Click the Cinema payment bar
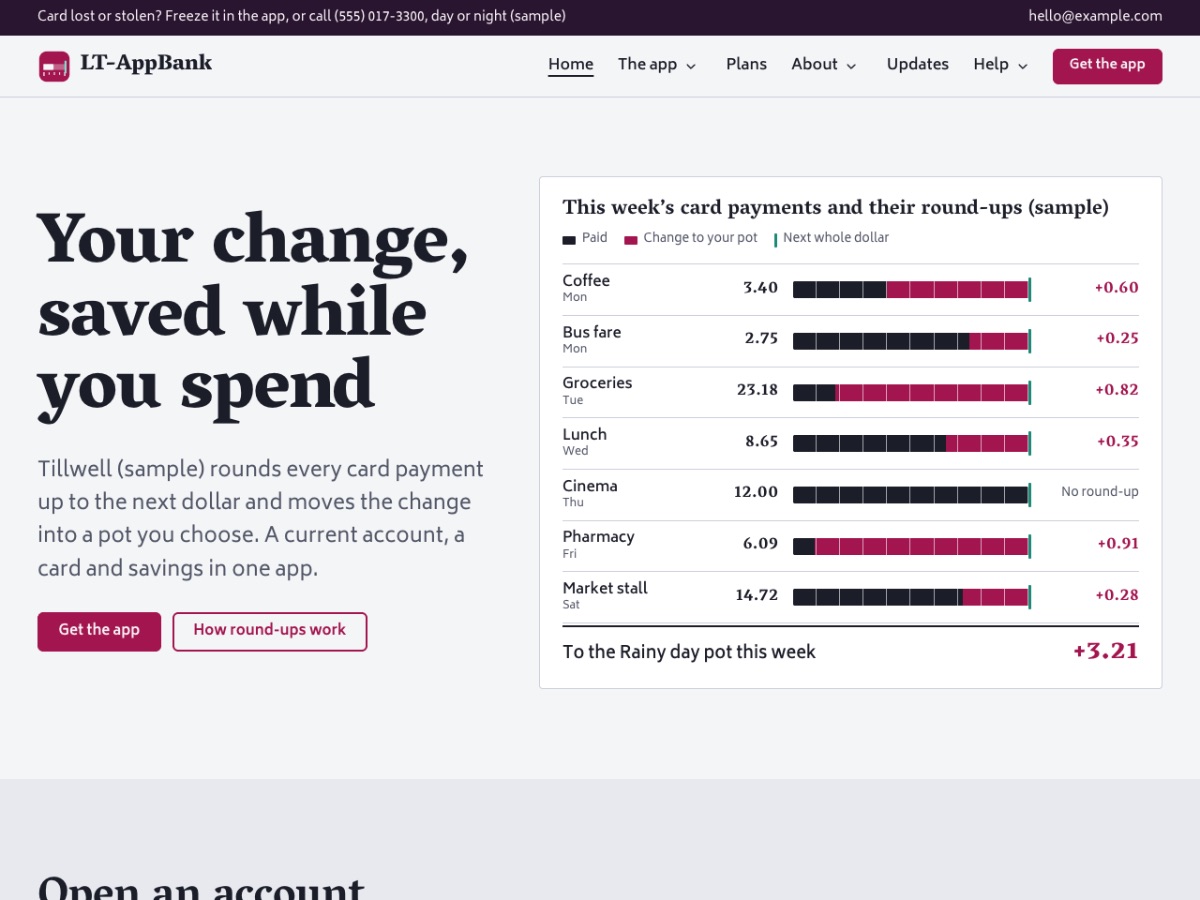 pyautogui.click(x=911, y=494)
